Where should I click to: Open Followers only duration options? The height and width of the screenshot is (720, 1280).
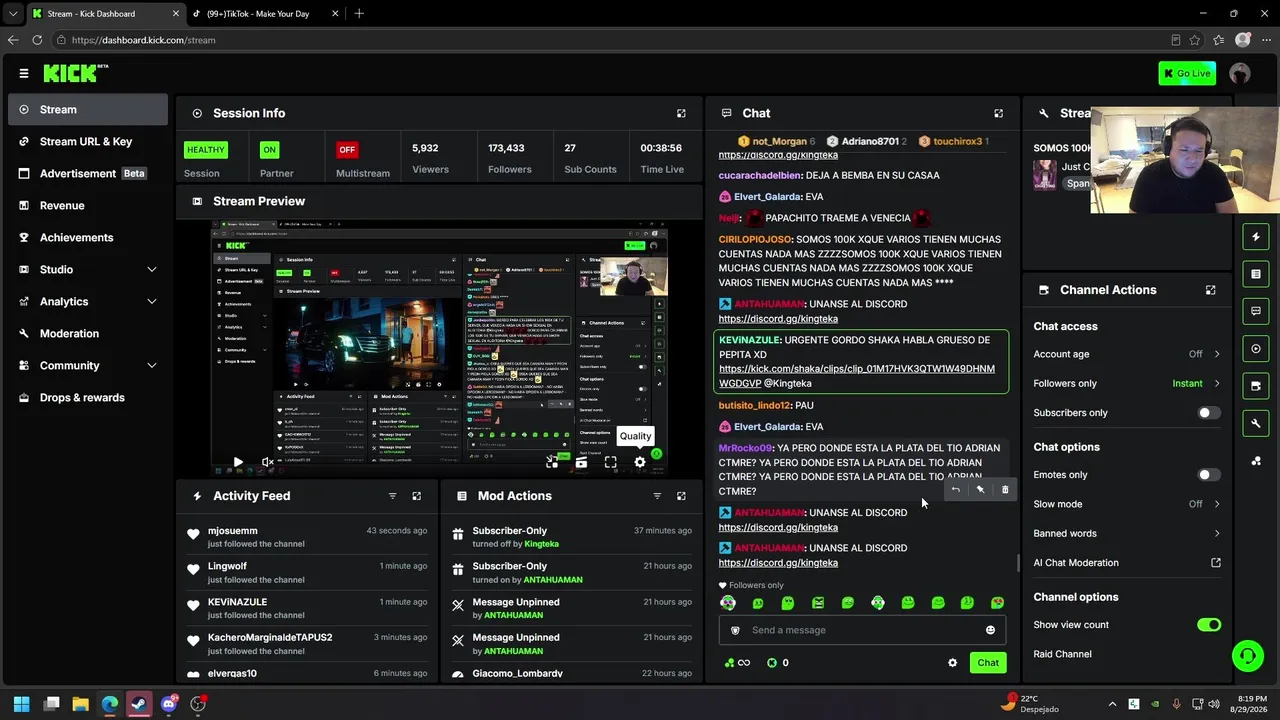[1127, 383]
